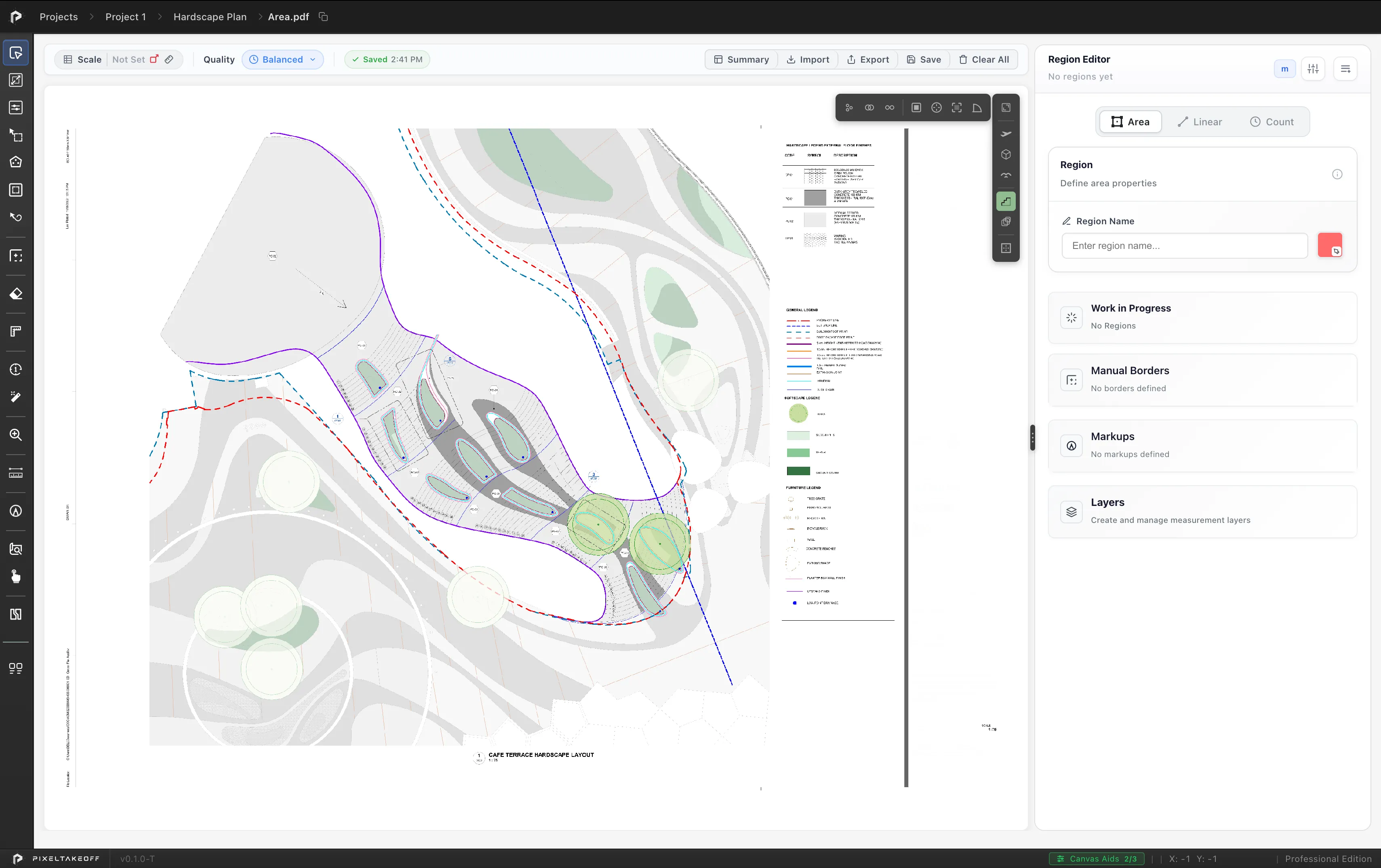The width and height of the screenshot is (1381, 868).
Task: Go to Projects in breadcrumb
Action: [59, 17]
